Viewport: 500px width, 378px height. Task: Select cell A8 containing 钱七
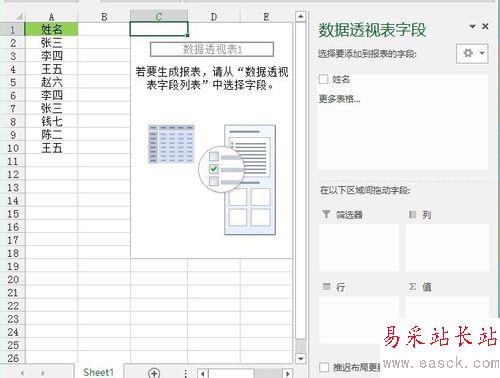tap(51, 121)
